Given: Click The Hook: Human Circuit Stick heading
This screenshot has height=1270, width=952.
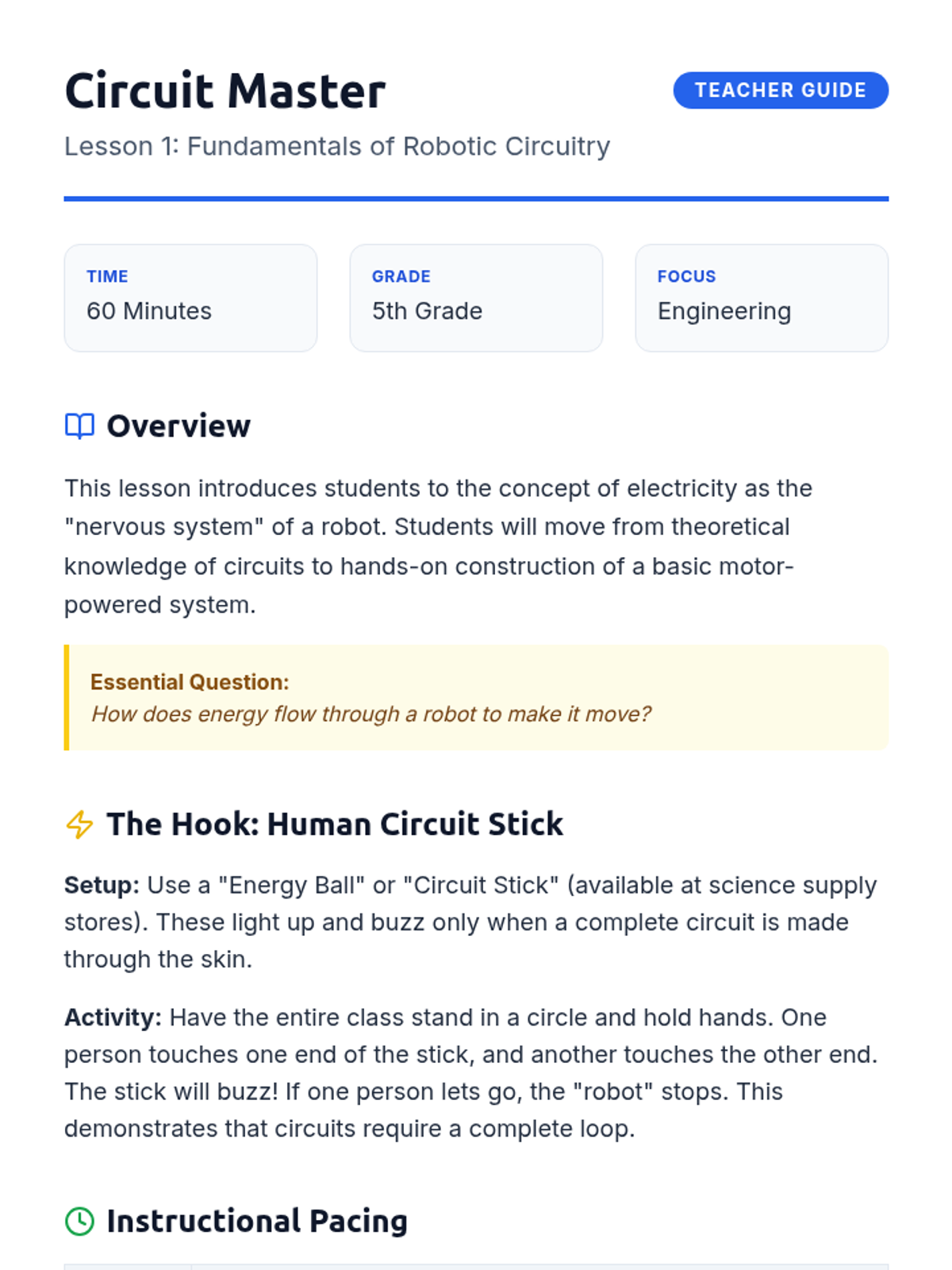Looking at the screenshot, I should [335, 824].
